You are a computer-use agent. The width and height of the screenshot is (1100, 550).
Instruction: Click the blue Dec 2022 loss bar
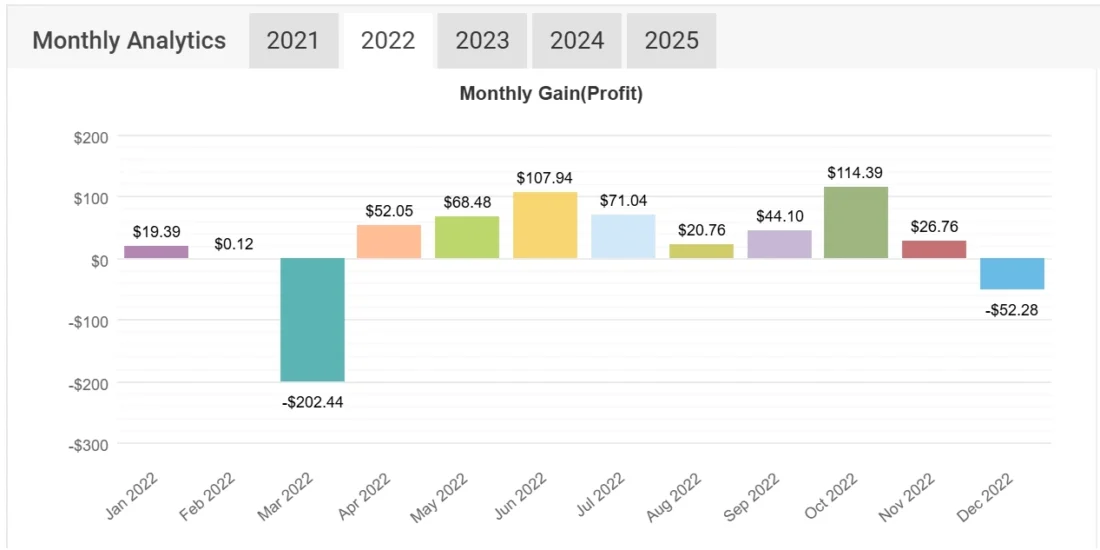[1012, 274]
